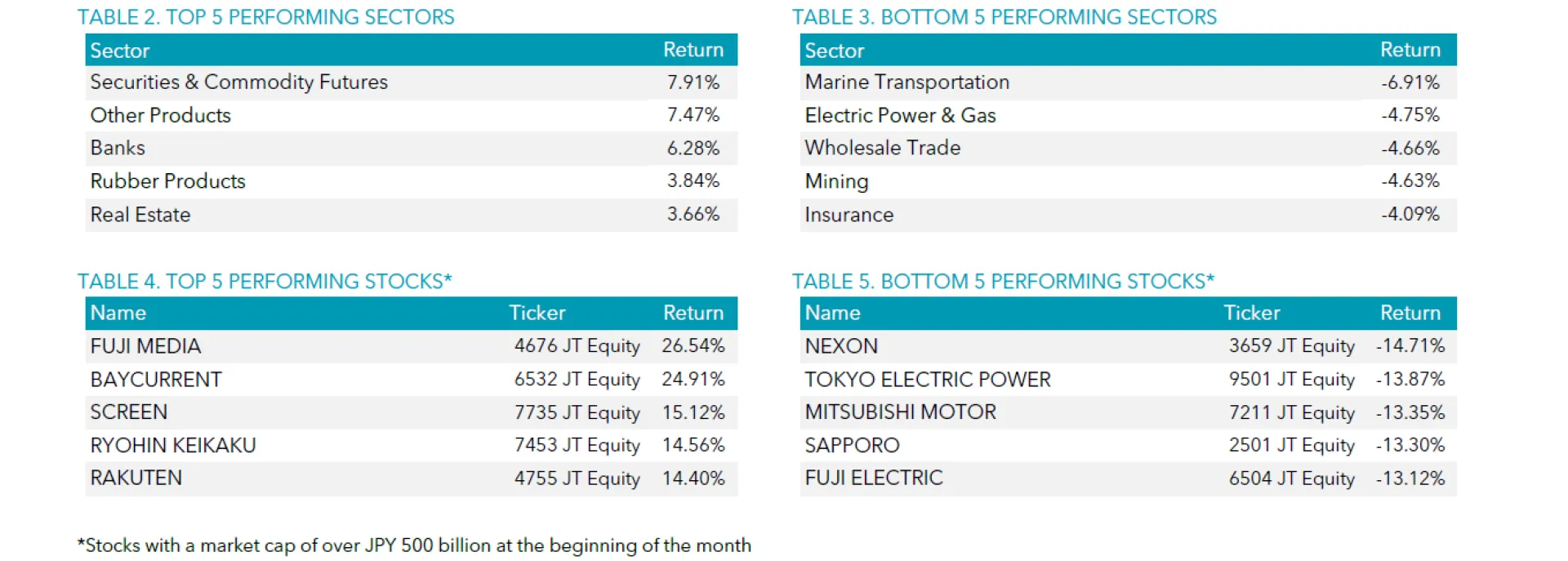
Task: Select the Real Estate sector cell
Action: click(x=140, y=215)
